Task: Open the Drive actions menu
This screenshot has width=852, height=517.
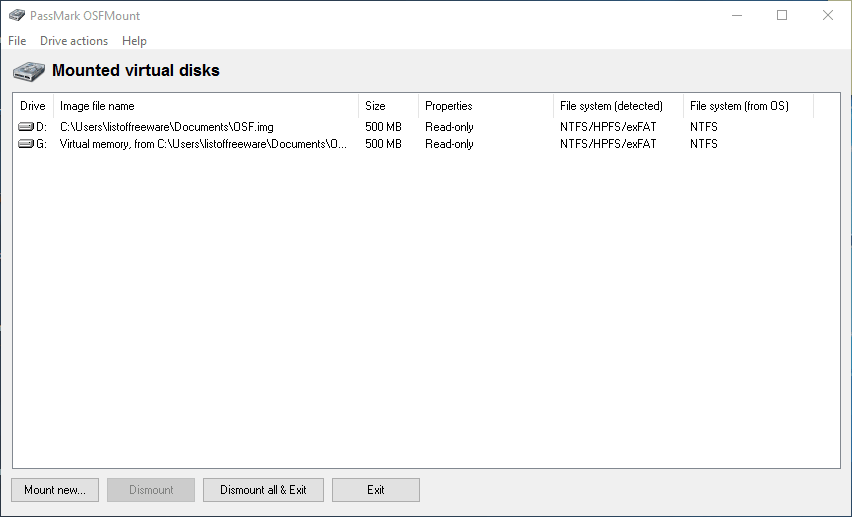Action: click(x=74, y=41)
